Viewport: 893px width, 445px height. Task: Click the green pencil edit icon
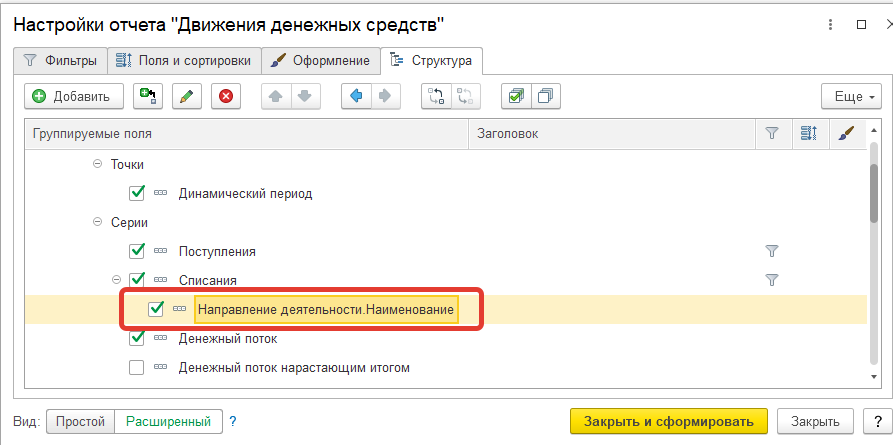[x=186, y=96]
